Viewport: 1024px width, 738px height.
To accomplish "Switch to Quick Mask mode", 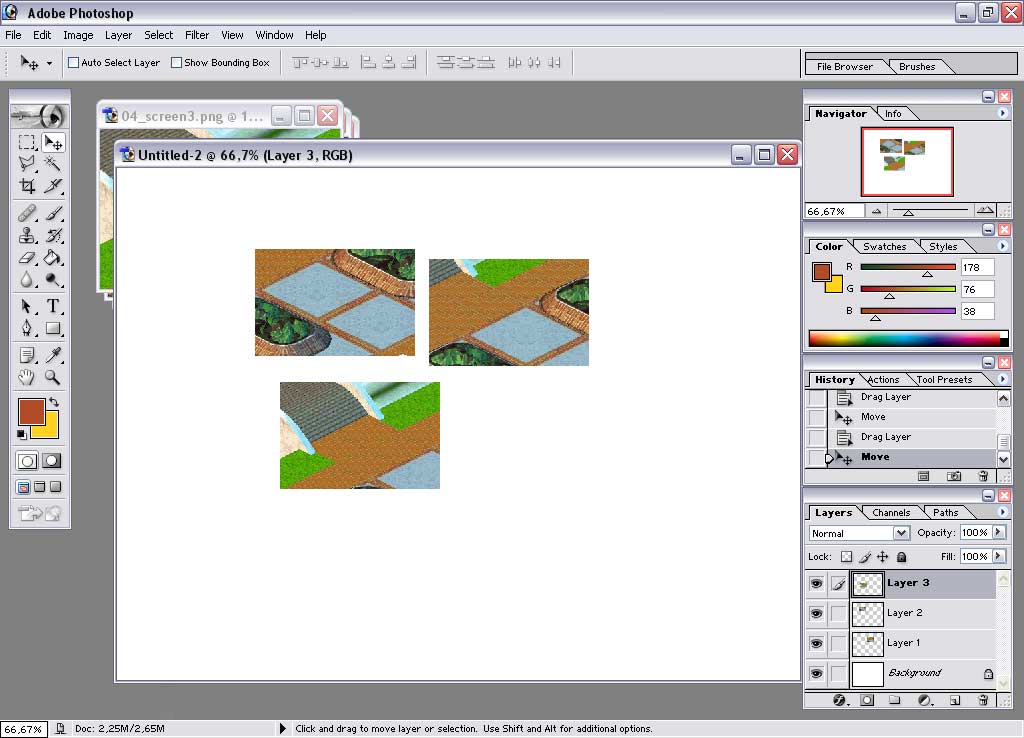I will click(52, 460).
